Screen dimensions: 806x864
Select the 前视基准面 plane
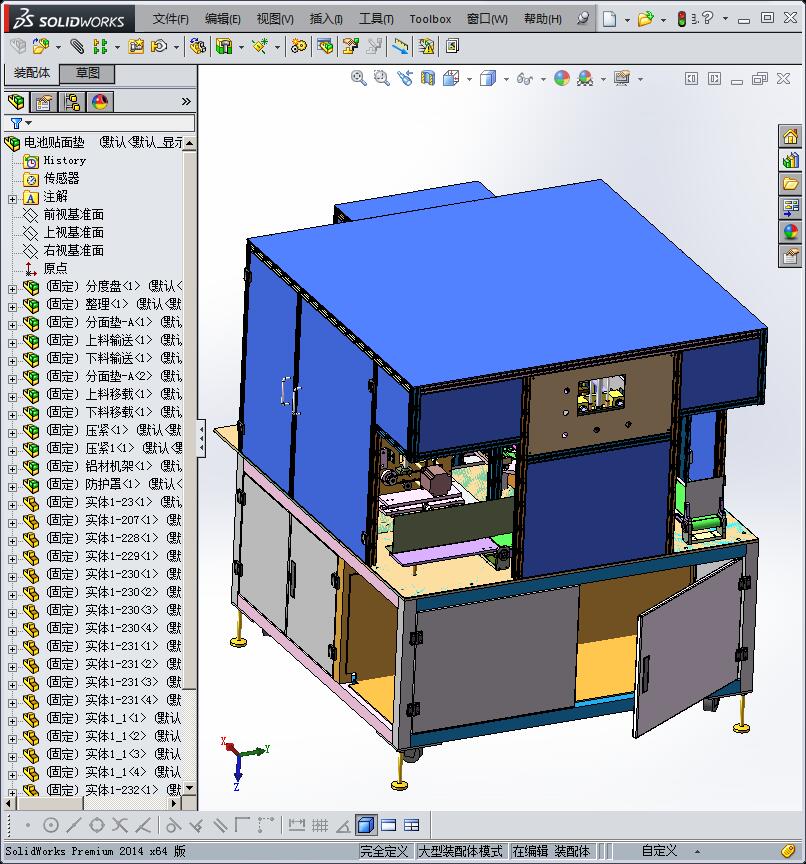click(74, 214)
